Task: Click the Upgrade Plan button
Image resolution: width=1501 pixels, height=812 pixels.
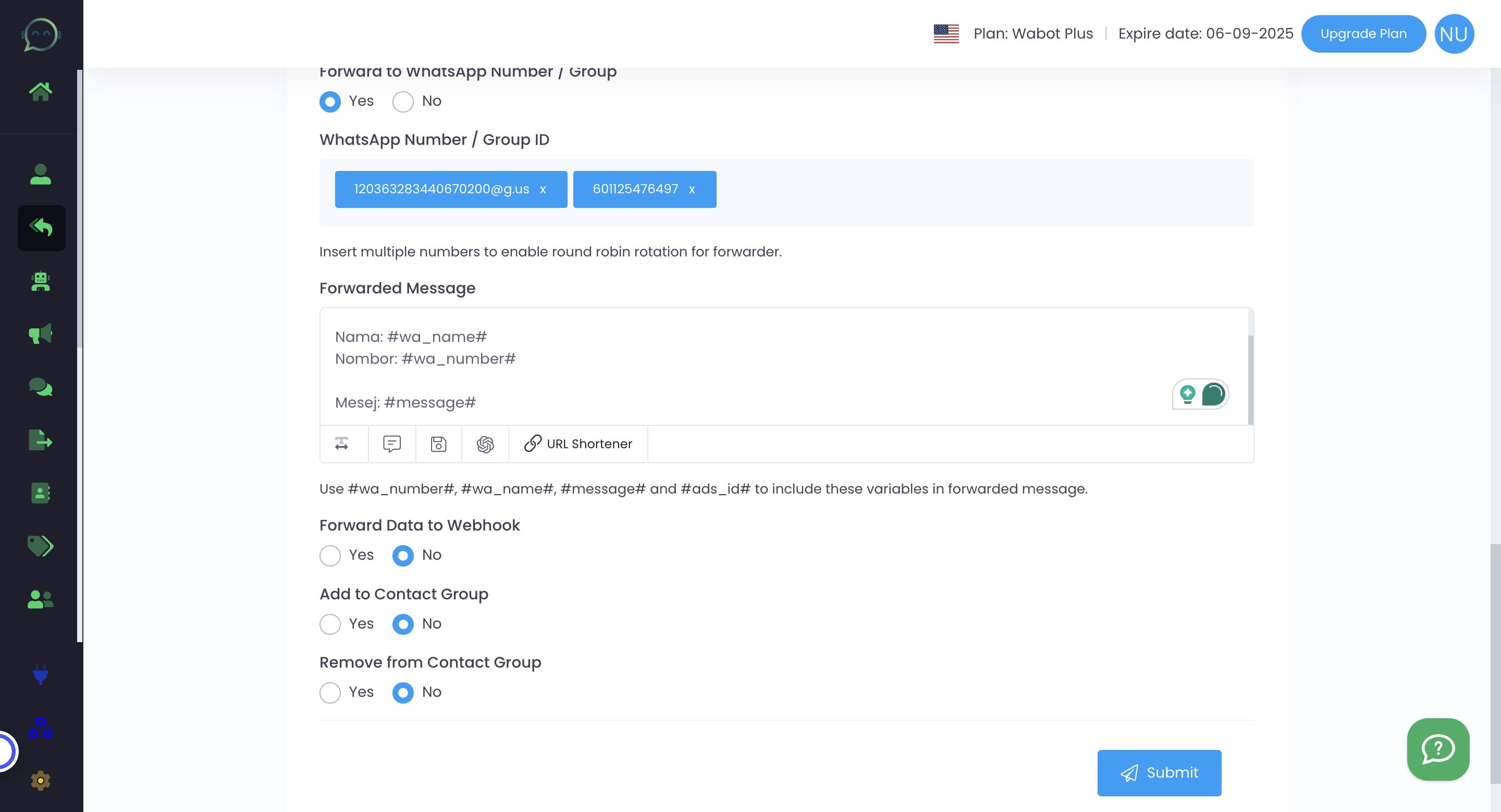Action: click(1363, 34)
